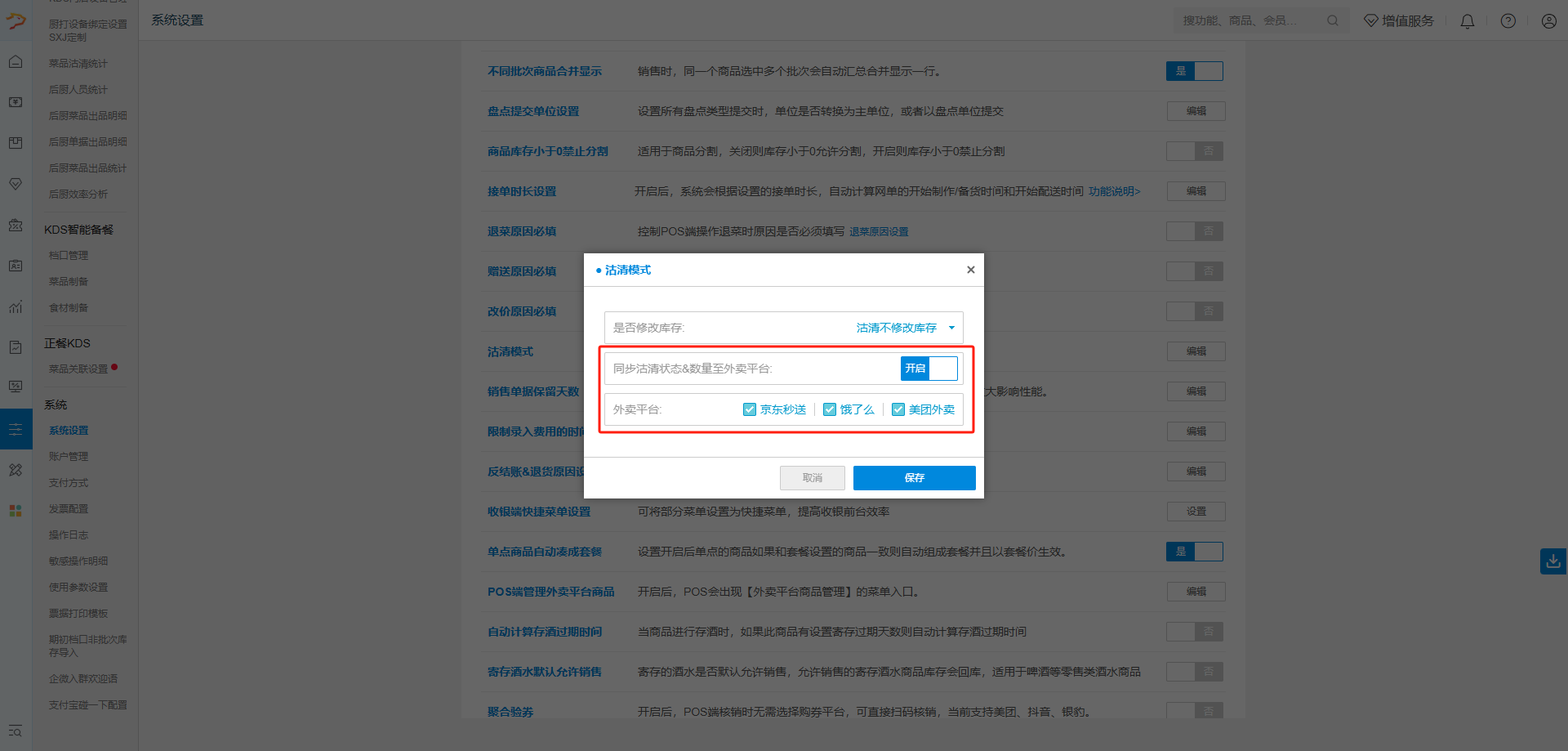Click the menu search icon at rail bottom
Viewport: 1568px width, 751px height.
16,731
